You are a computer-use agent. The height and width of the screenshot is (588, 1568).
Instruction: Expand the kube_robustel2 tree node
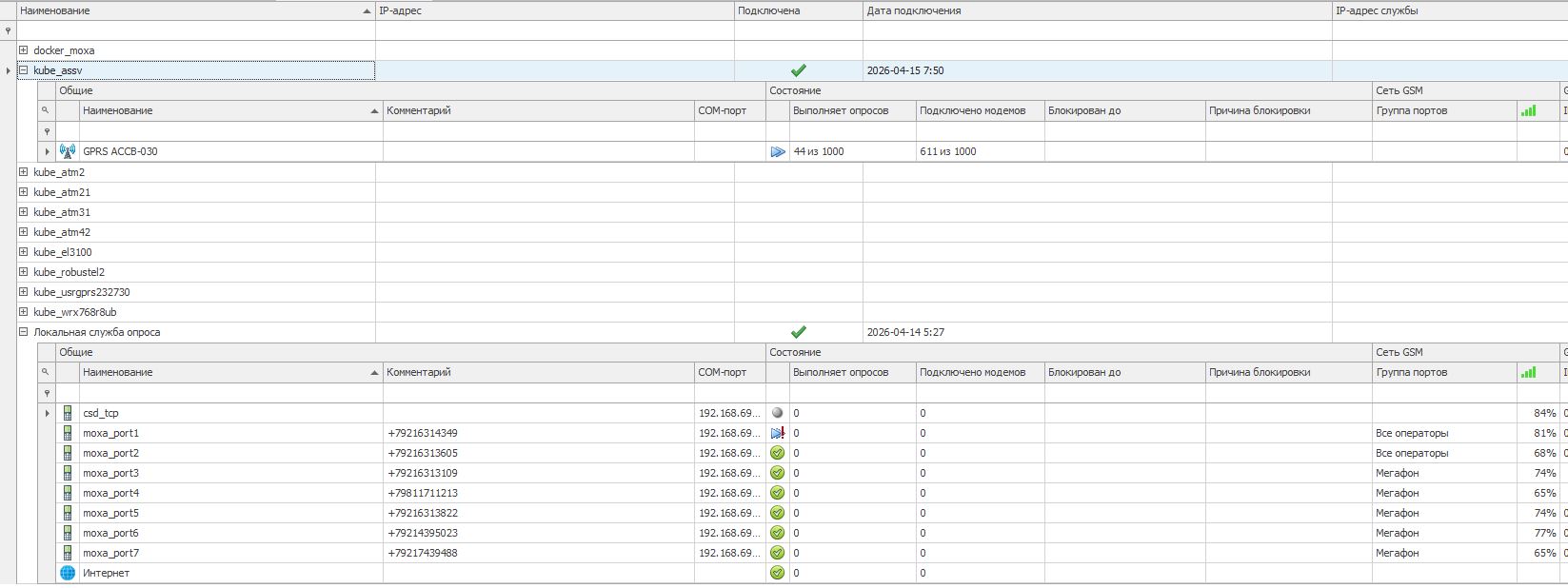pyautogui.click(x=24, y=272)
